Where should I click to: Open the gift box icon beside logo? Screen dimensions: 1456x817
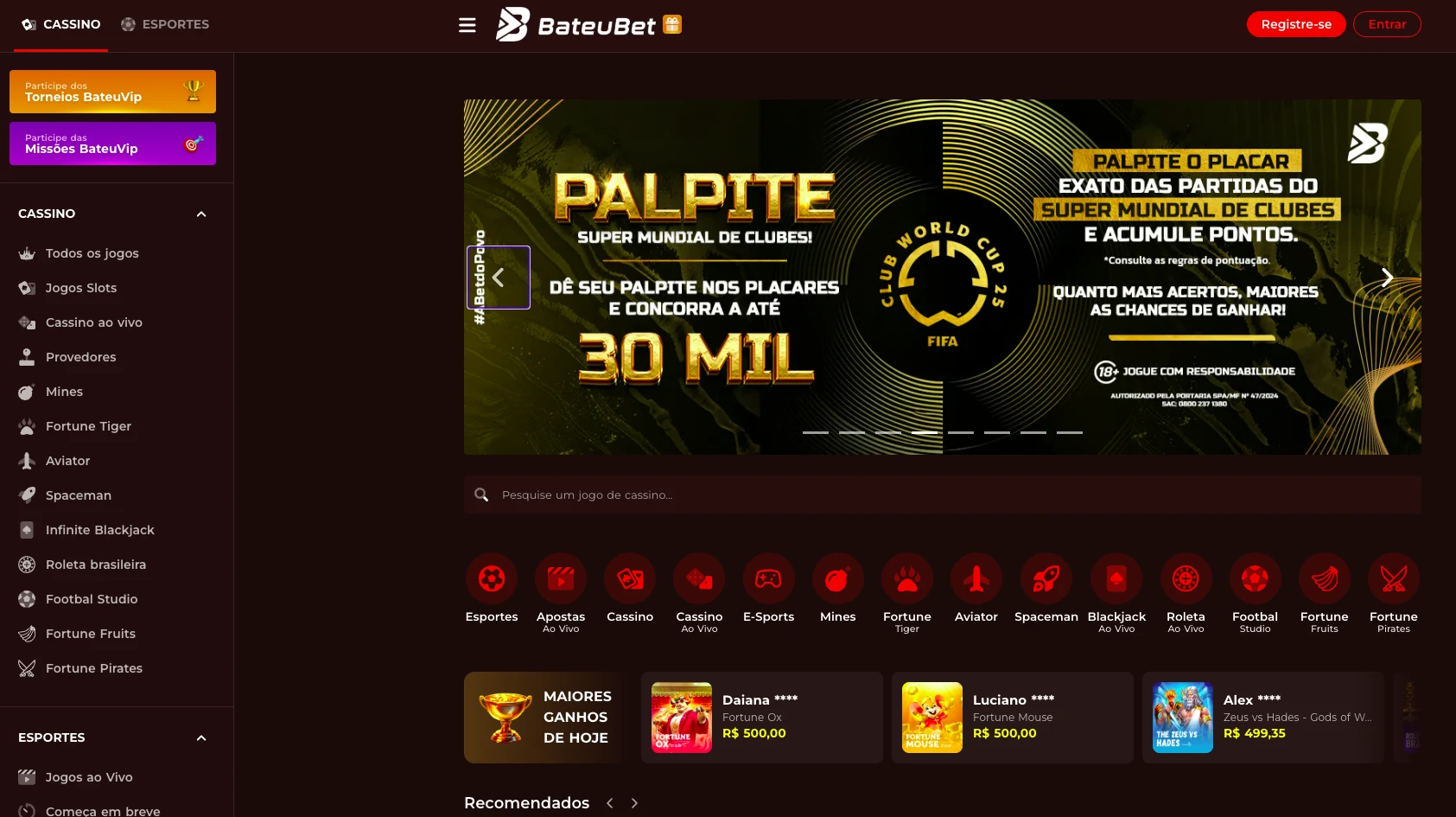click(x=672, y=24)
